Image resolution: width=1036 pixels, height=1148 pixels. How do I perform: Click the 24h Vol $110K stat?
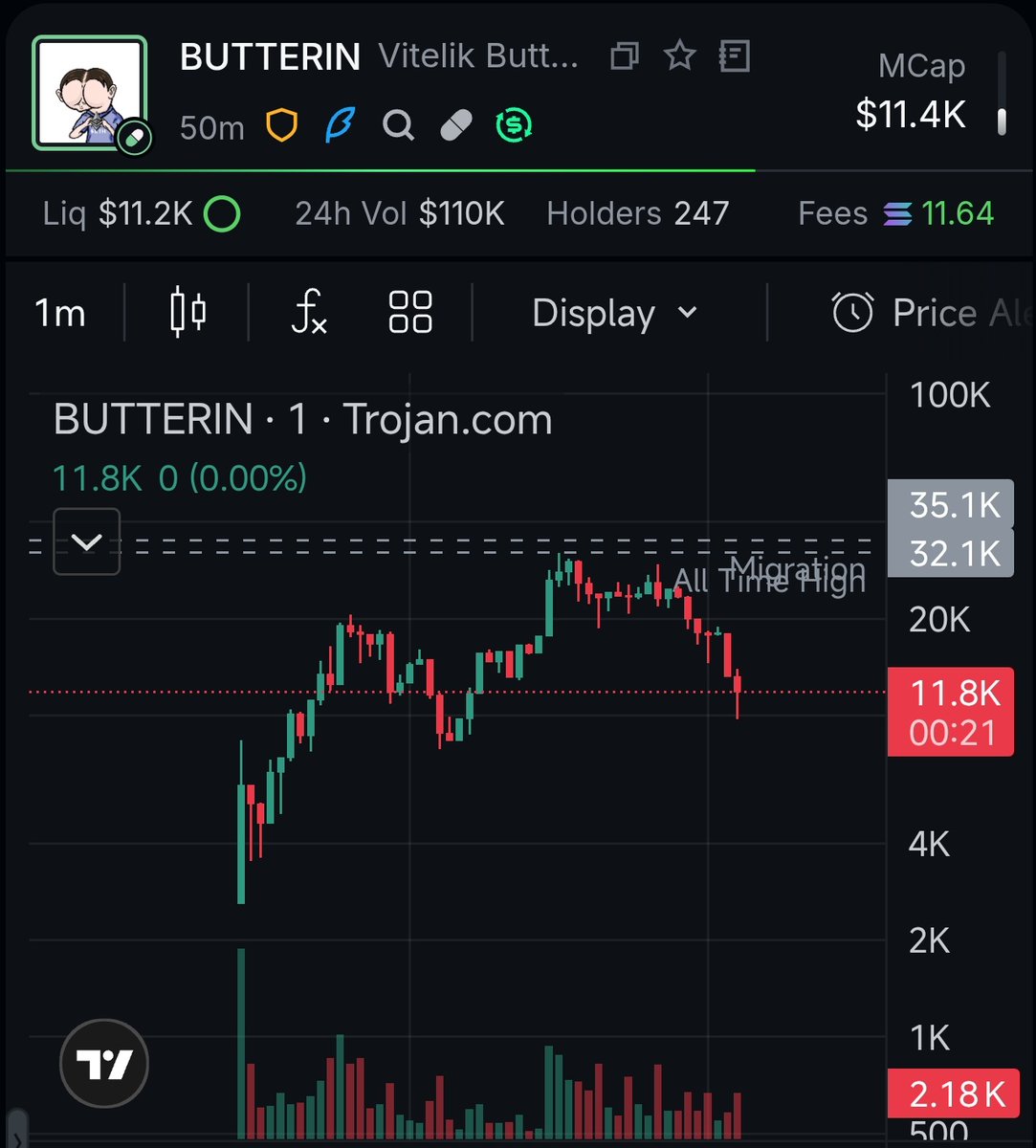coord(400,213)
